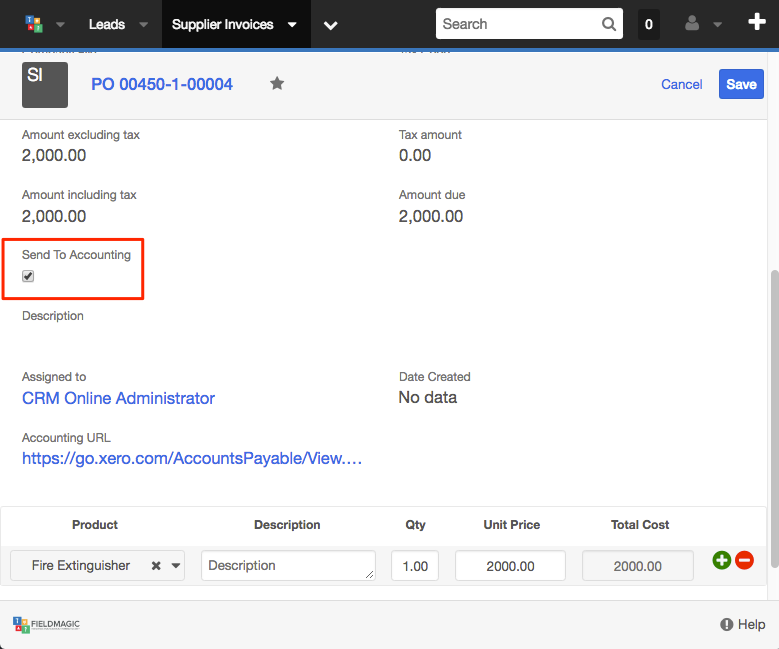This screenshot has height=649, width=779.
Task: Click the Total Cost field 2000.00
Action: (637, 566)
